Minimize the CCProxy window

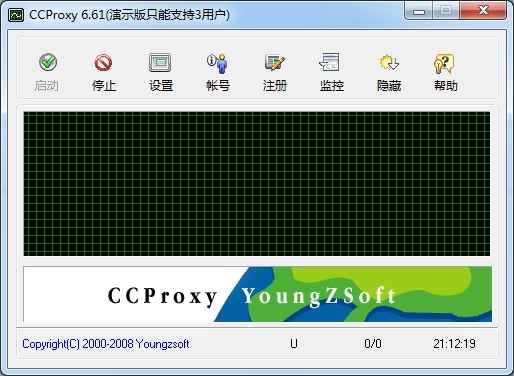419,11
